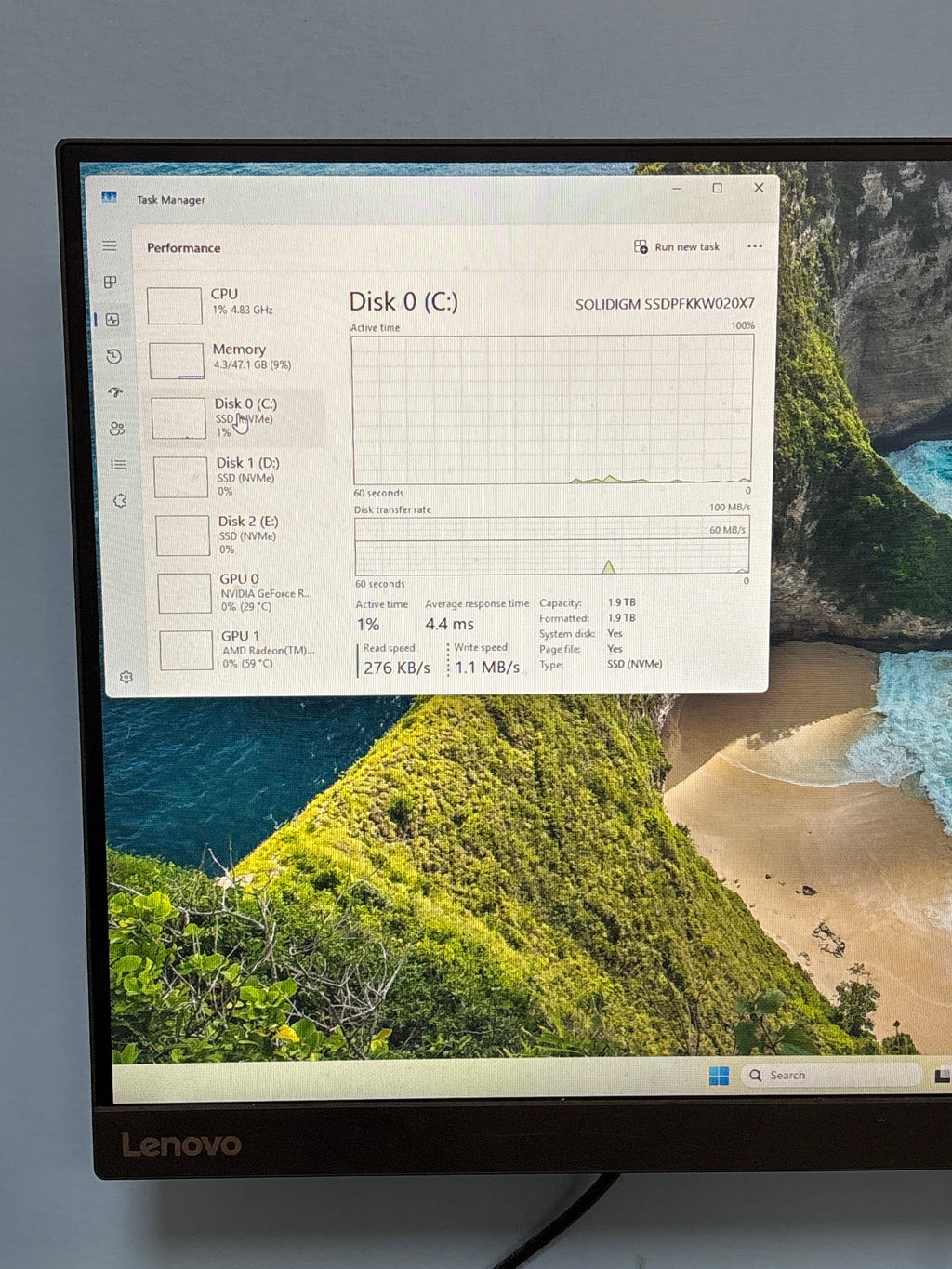Open the Users page icon

click(117, 429)
